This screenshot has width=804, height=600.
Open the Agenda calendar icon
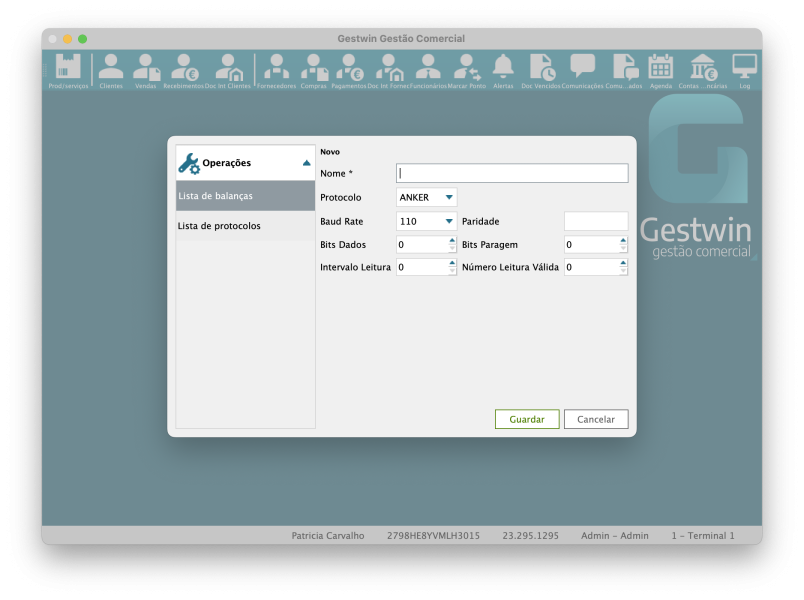pos(661,68)
